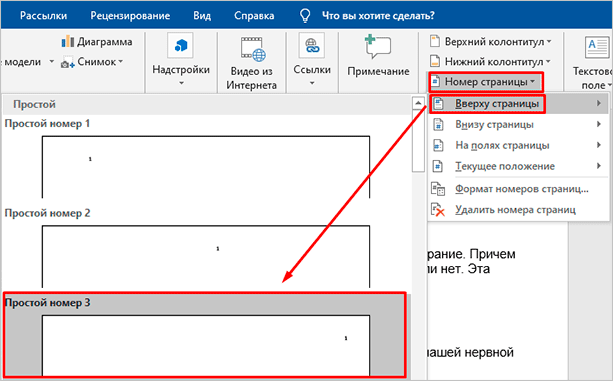Screen dimensions: 613x381
Task: Click the Снимок screenshot camera icon
Action: (67, 62)
